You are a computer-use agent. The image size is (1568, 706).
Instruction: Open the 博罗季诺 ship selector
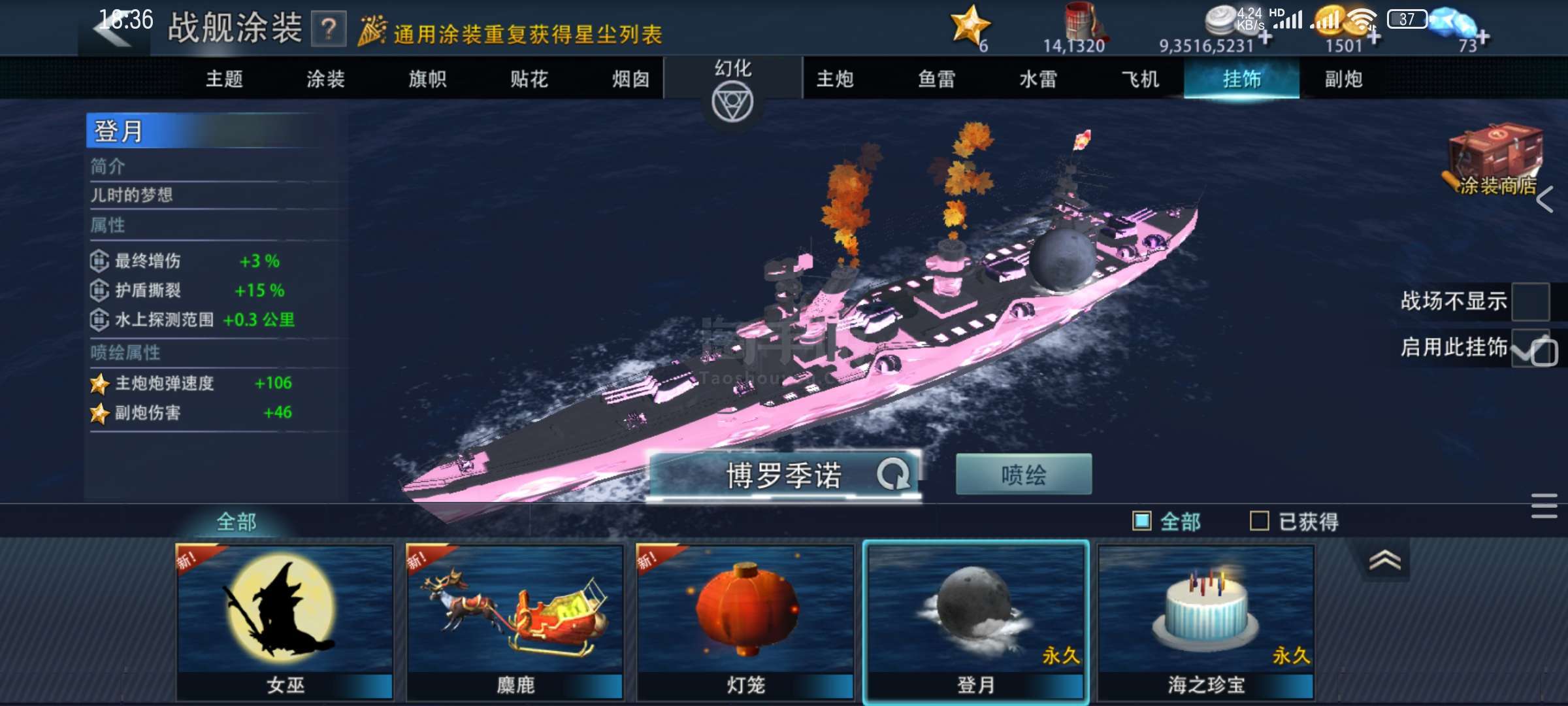coord(785,475)
